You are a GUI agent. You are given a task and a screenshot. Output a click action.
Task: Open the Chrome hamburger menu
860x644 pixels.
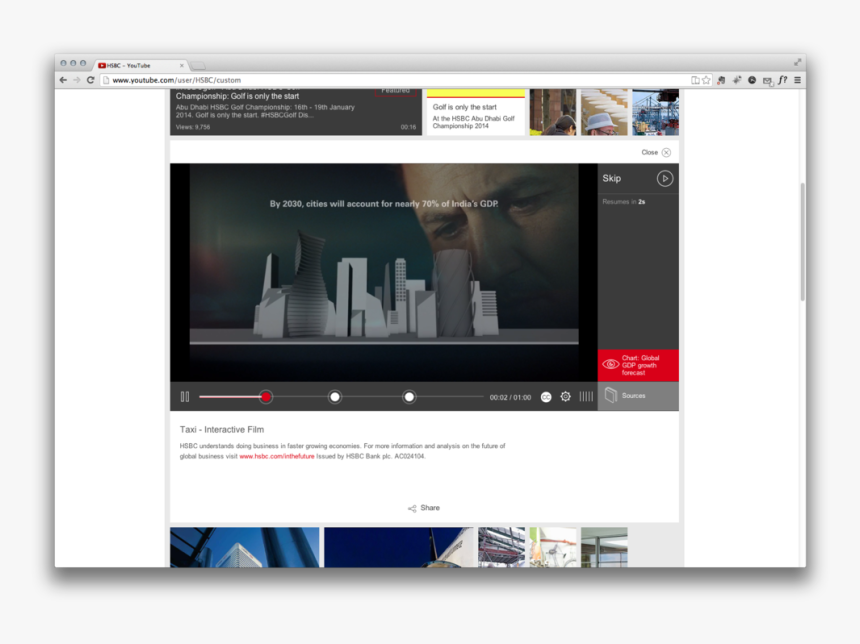pos(797,80)
